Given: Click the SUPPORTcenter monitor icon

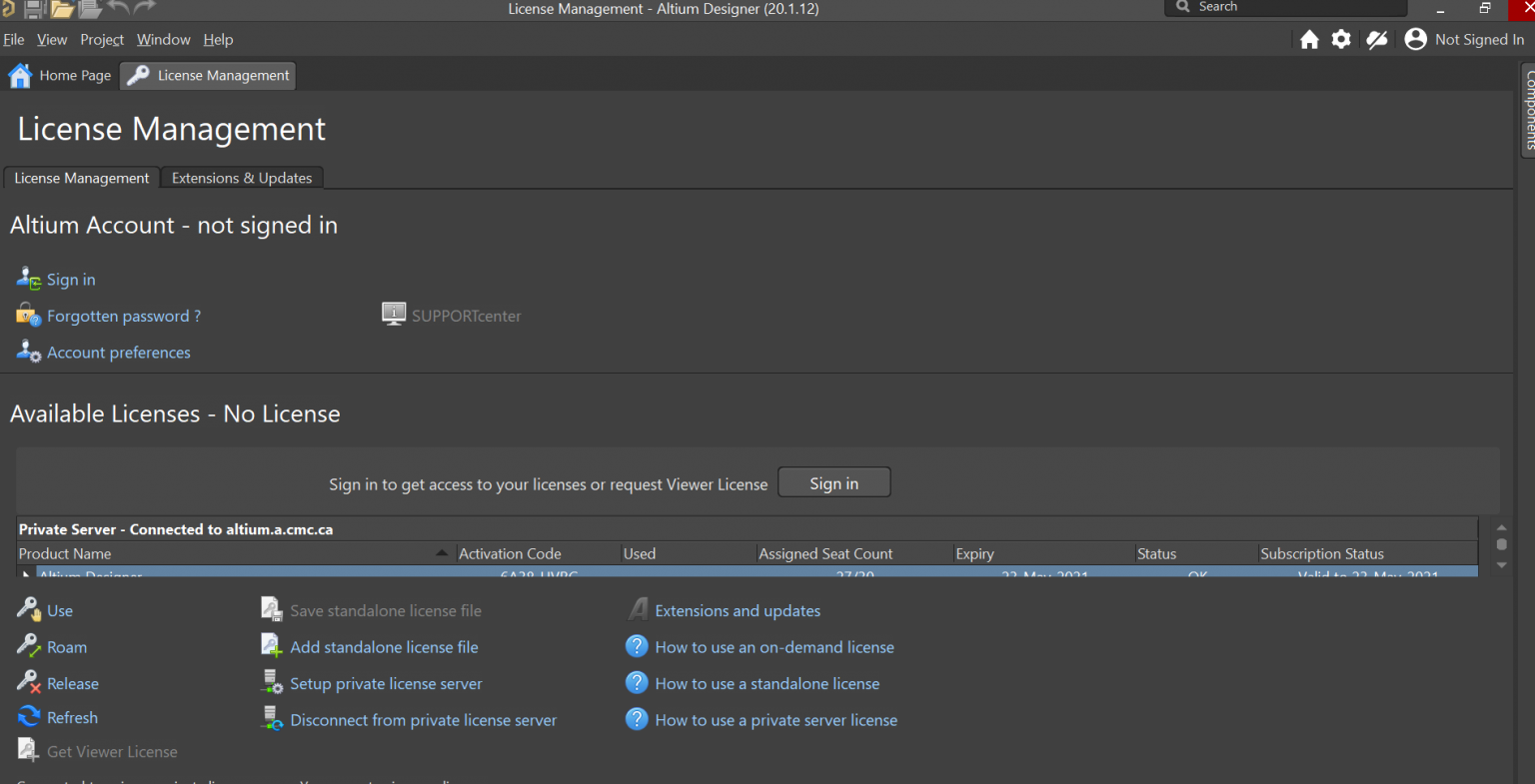Looking at the screenshot, I should click(x=394, y=315).
